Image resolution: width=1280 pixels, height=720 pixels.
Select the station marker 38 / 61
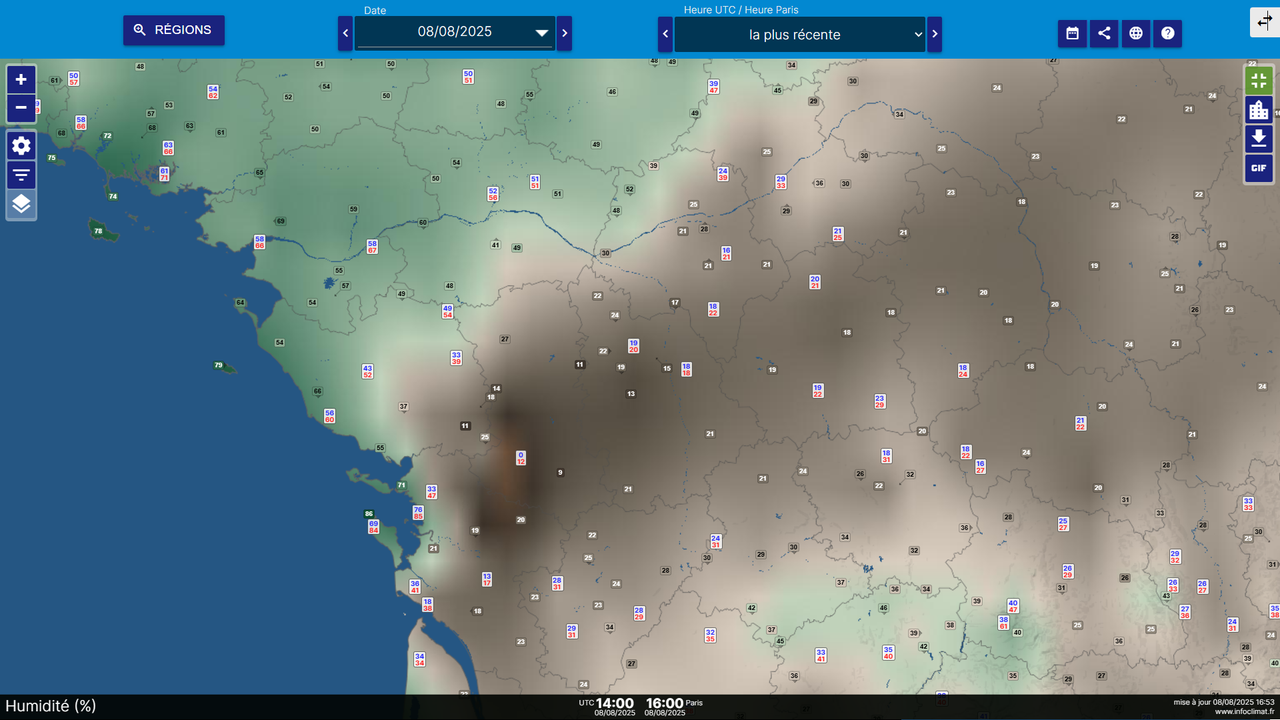tap(1003, 623)
